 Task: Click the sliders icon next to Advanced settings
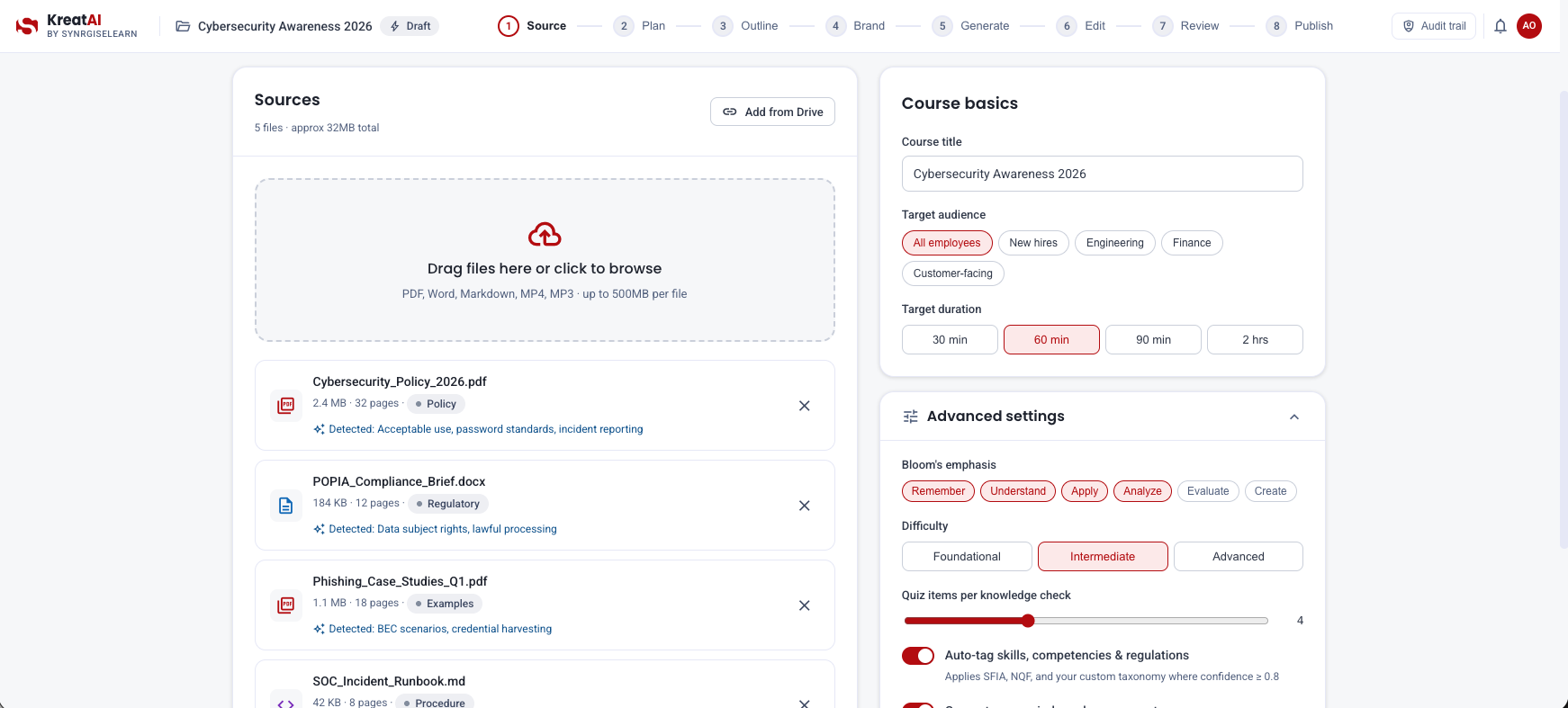[911, 417]
